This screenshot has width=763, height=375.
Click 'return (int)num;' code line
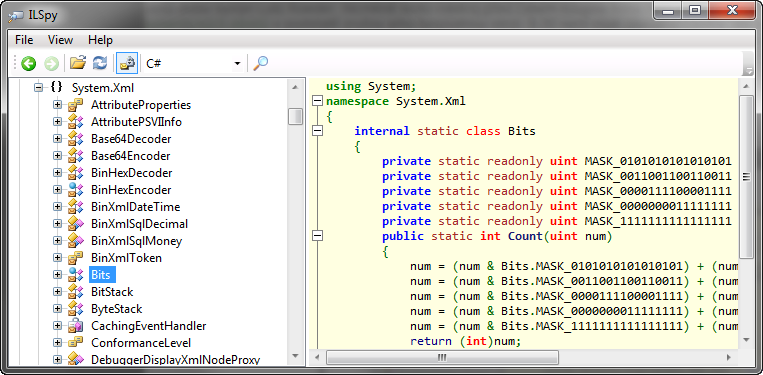(466, 341)
